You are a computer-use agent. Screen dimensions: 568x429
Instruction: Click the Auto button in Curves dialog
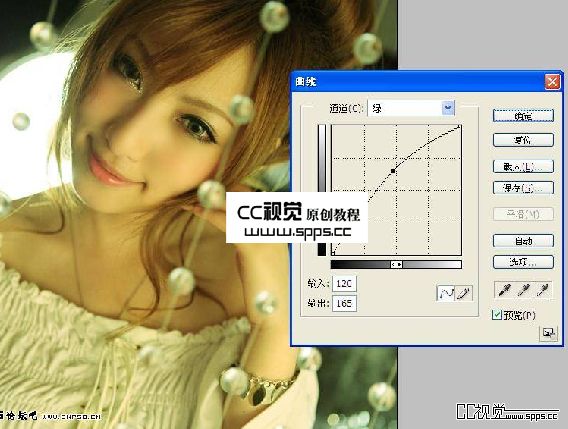523,241
